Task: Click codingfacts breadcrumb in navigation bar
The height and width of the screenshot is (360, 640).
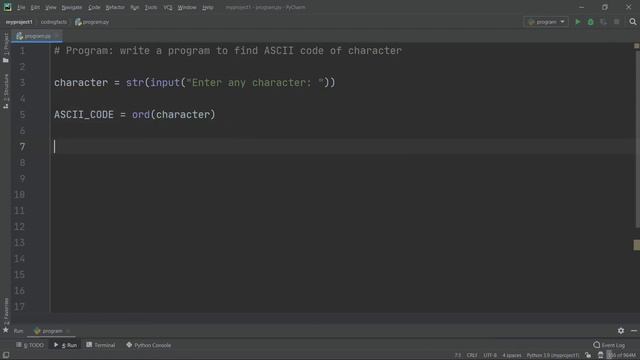Action: [x=53, y=22]
